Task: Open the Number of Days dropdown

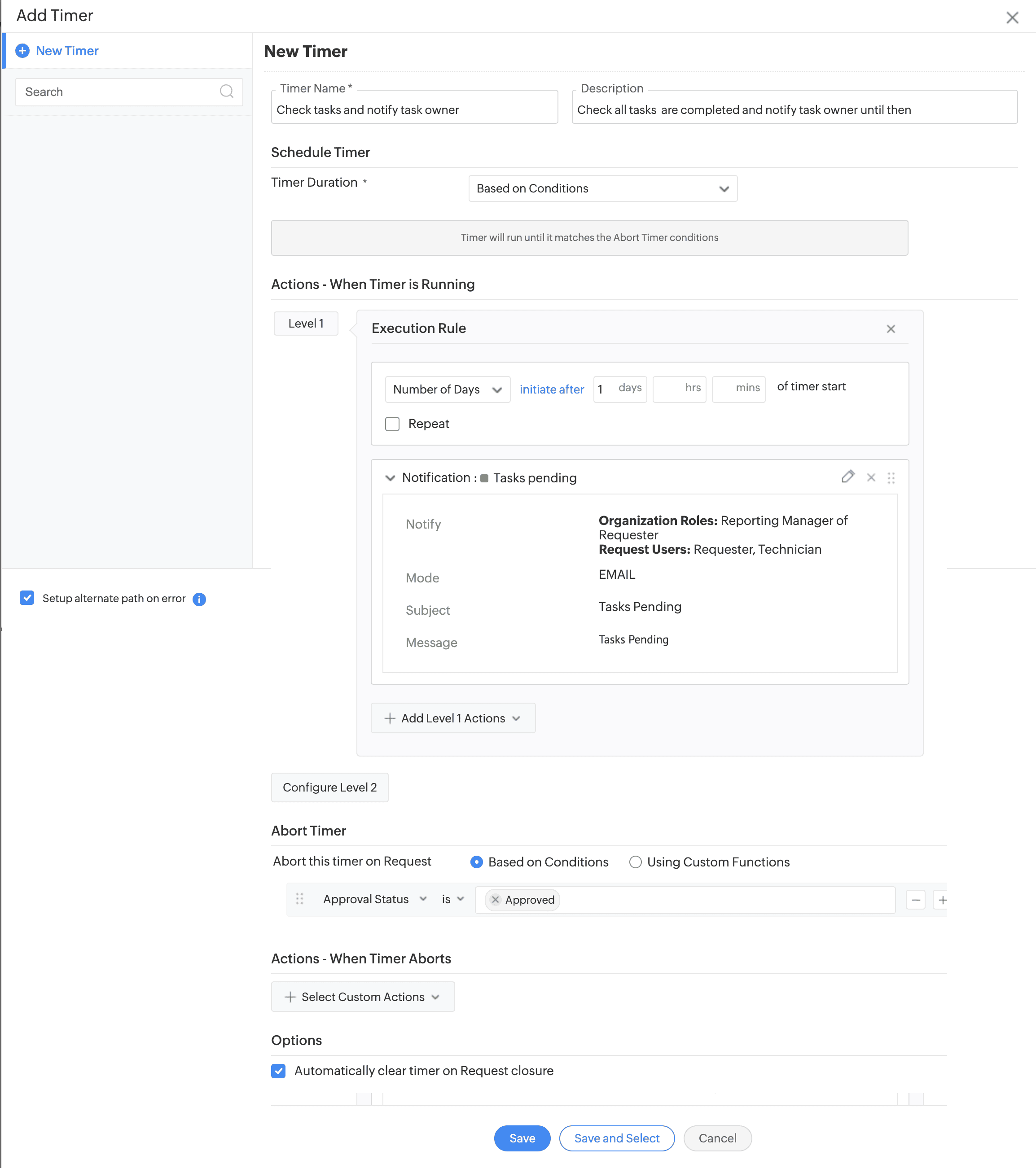Action: tap(447, 390)
